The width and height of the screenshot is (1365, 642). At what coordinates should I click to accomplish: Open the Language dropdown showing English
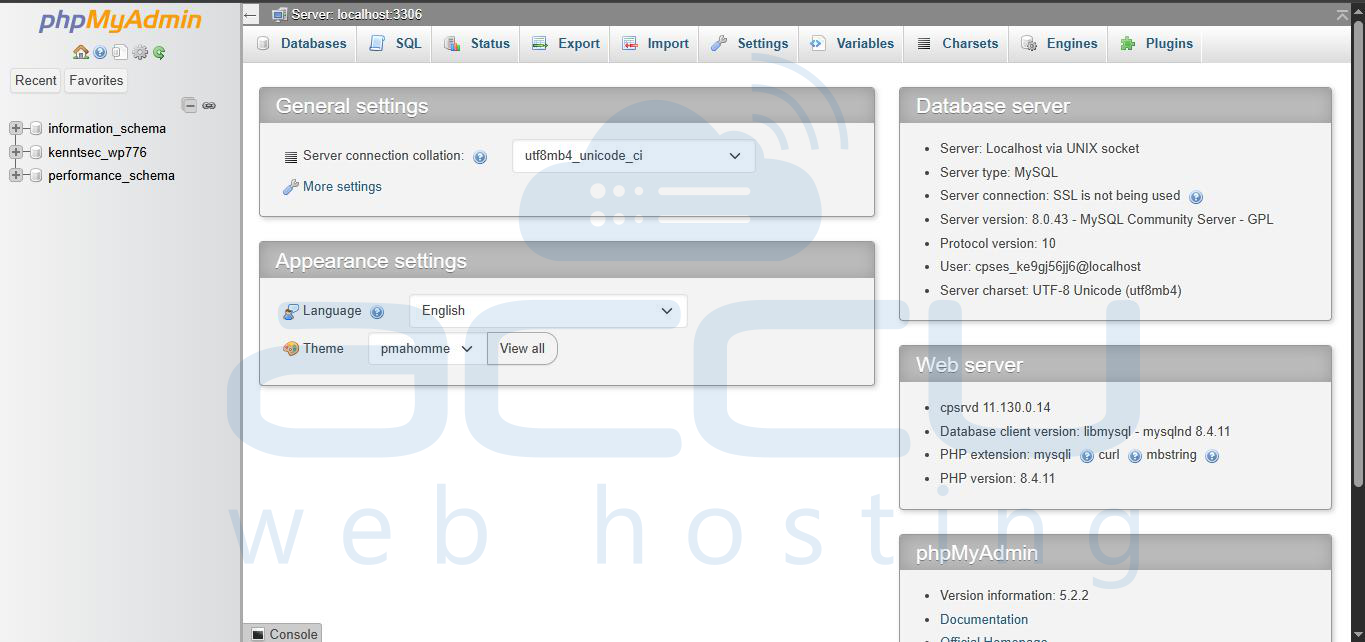[x=547, y=311]
